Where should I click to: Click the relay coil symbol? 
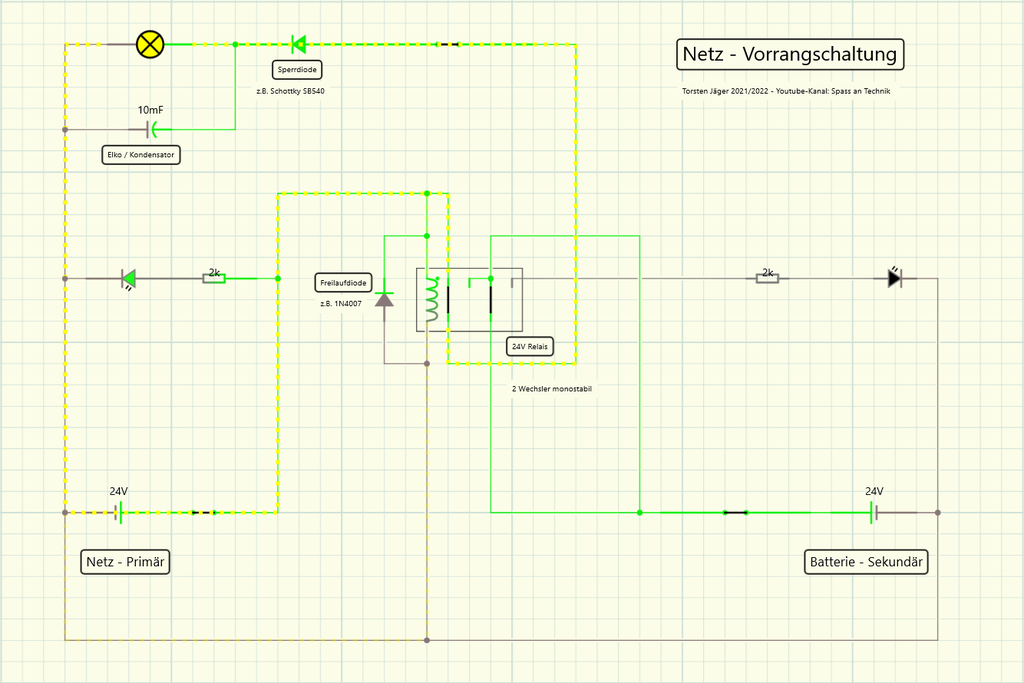pyautogui.click(x=432, y=299)
